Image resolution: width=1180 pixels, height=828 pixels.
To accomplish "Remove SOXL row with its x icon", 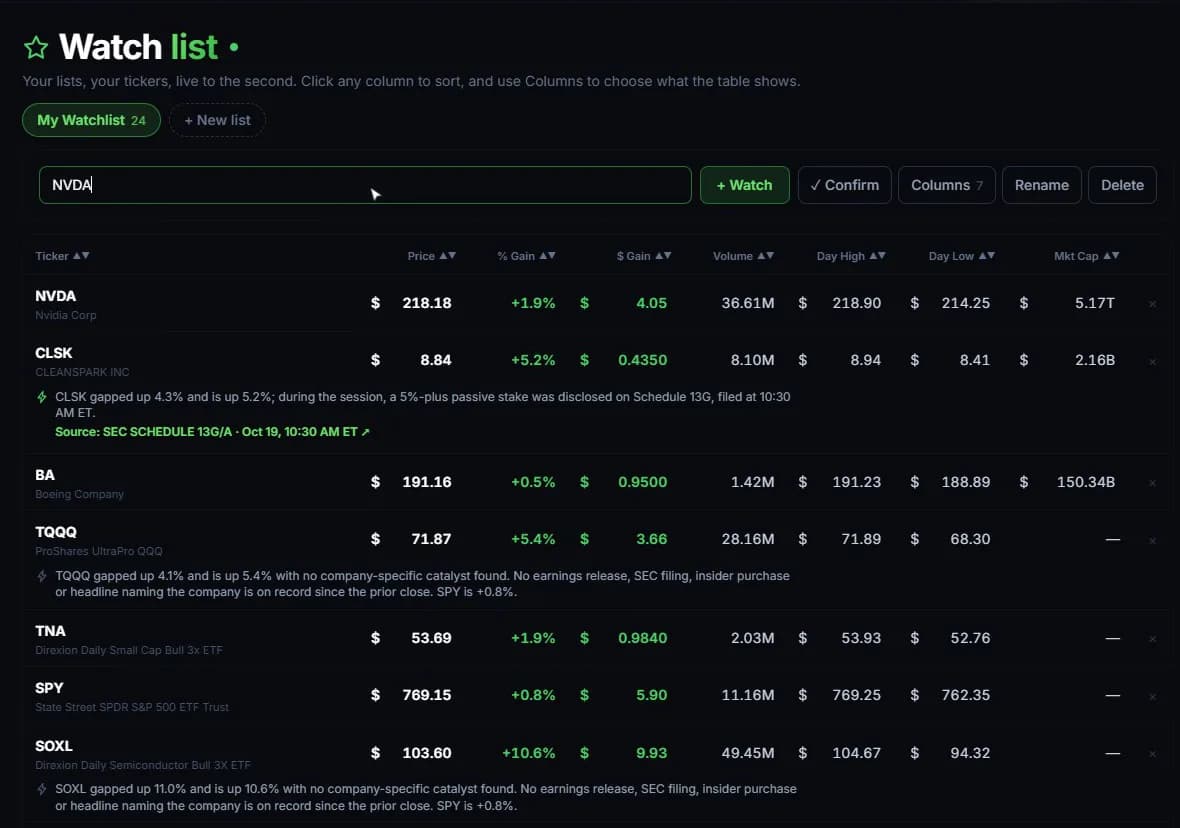I will click(x=1152, y=753).
